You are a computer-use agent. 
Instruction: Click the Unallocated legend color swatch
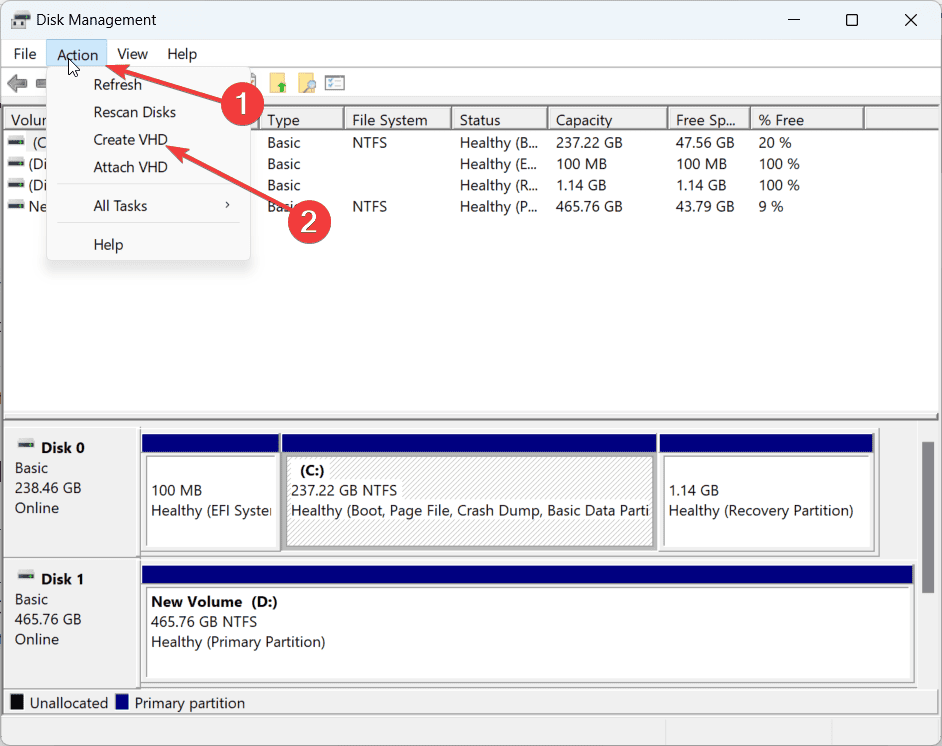(16, 702)
